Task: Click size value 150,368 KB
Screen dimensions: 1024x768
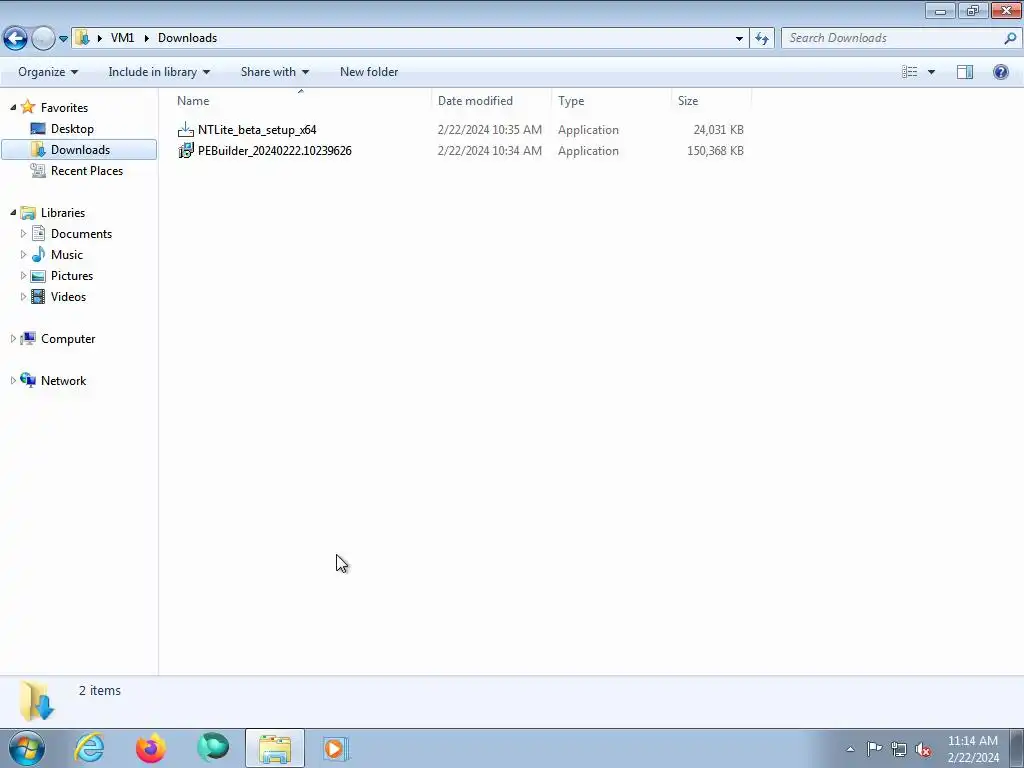Action: [x=715, y=151]
